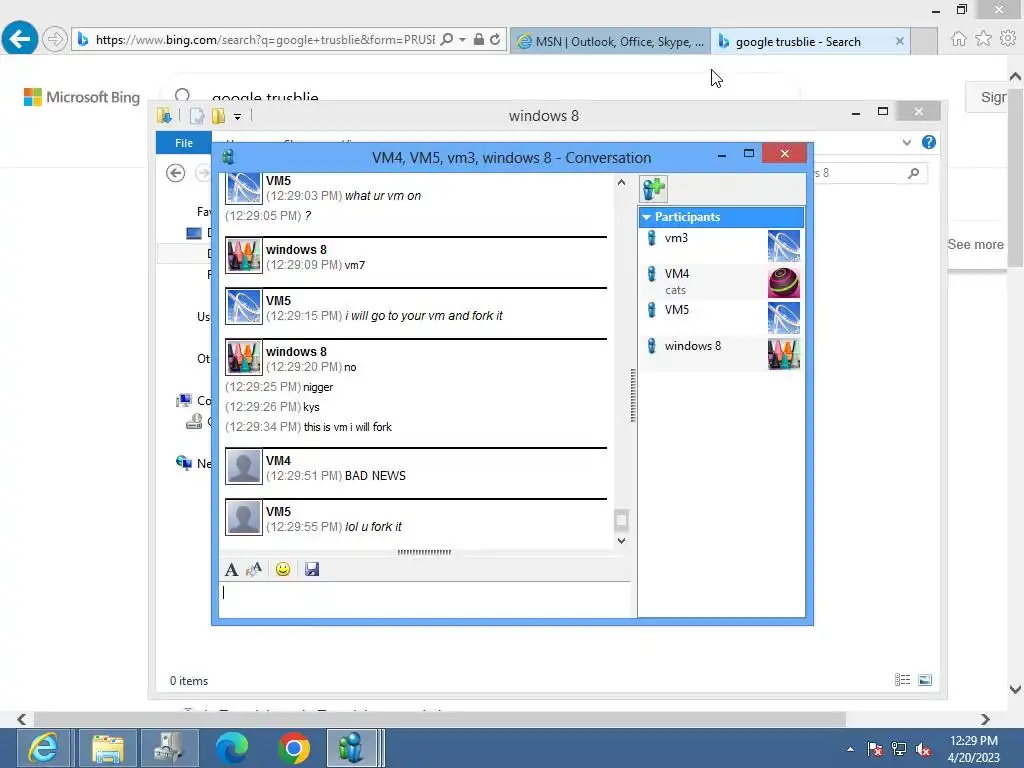Expand the Explorer ribbon chevron
1024x768 pixels.
pyautogui.click(x=906, y=142)
